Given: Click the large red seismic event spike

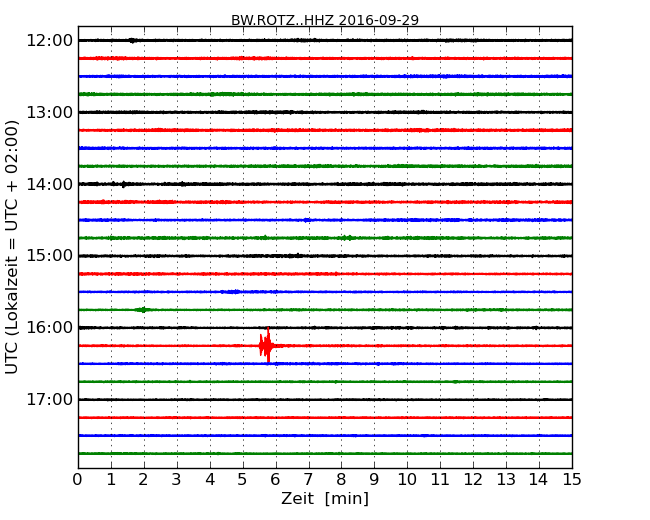Looking at the screenshot, I should click(x=267, y=345).
